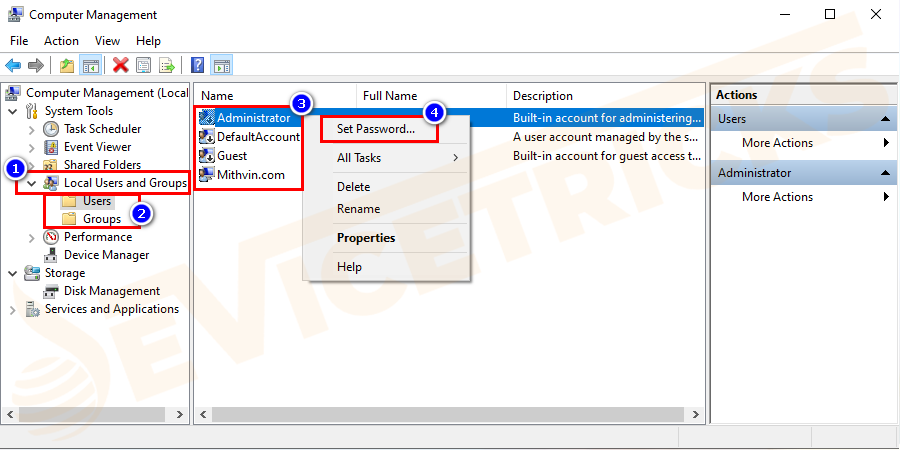This screenshot has width=900, height=450.
Task: Choose Delete from the context menu
Action: [x=354, y=187]
